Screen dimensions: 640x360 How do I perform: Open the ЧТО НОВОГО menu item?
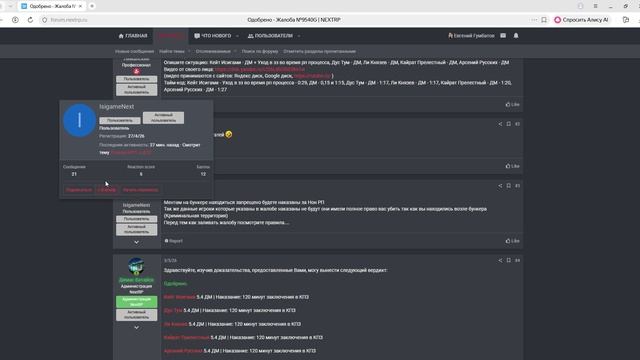pos(213,36)
